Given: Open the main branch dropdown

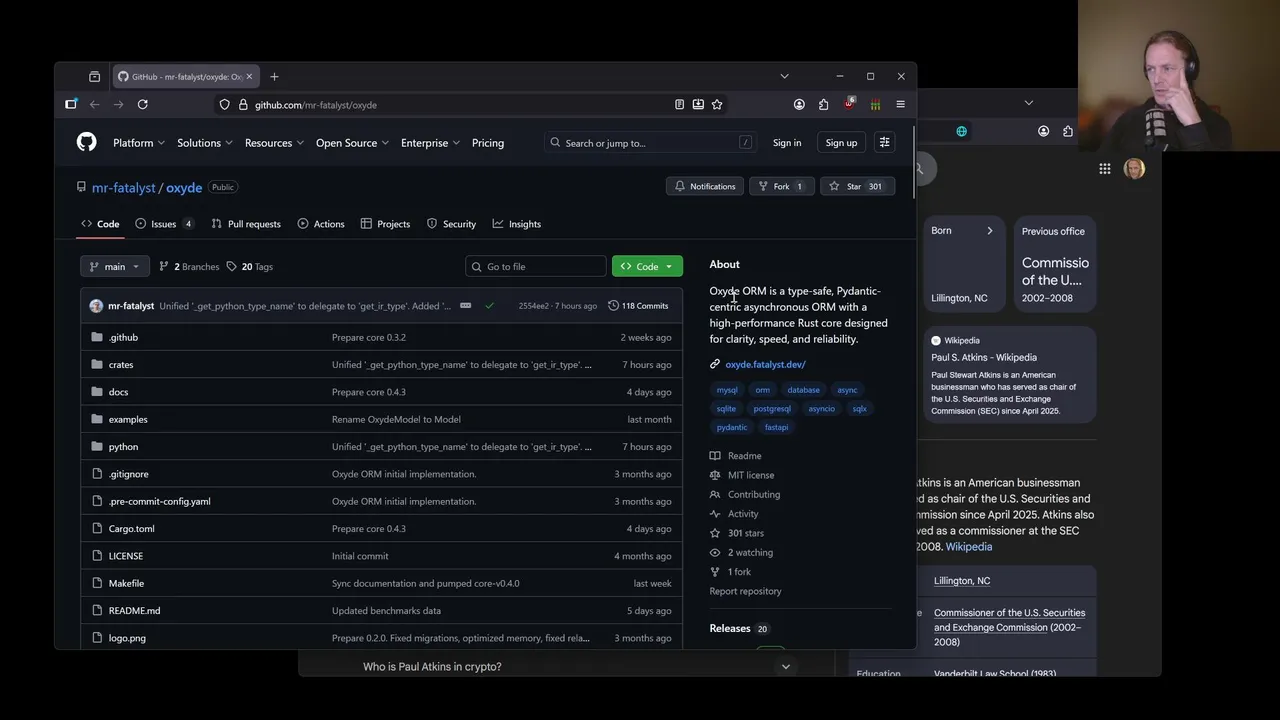Looking at the screenshot, I should pyautogui.click(x=115, y=266).
